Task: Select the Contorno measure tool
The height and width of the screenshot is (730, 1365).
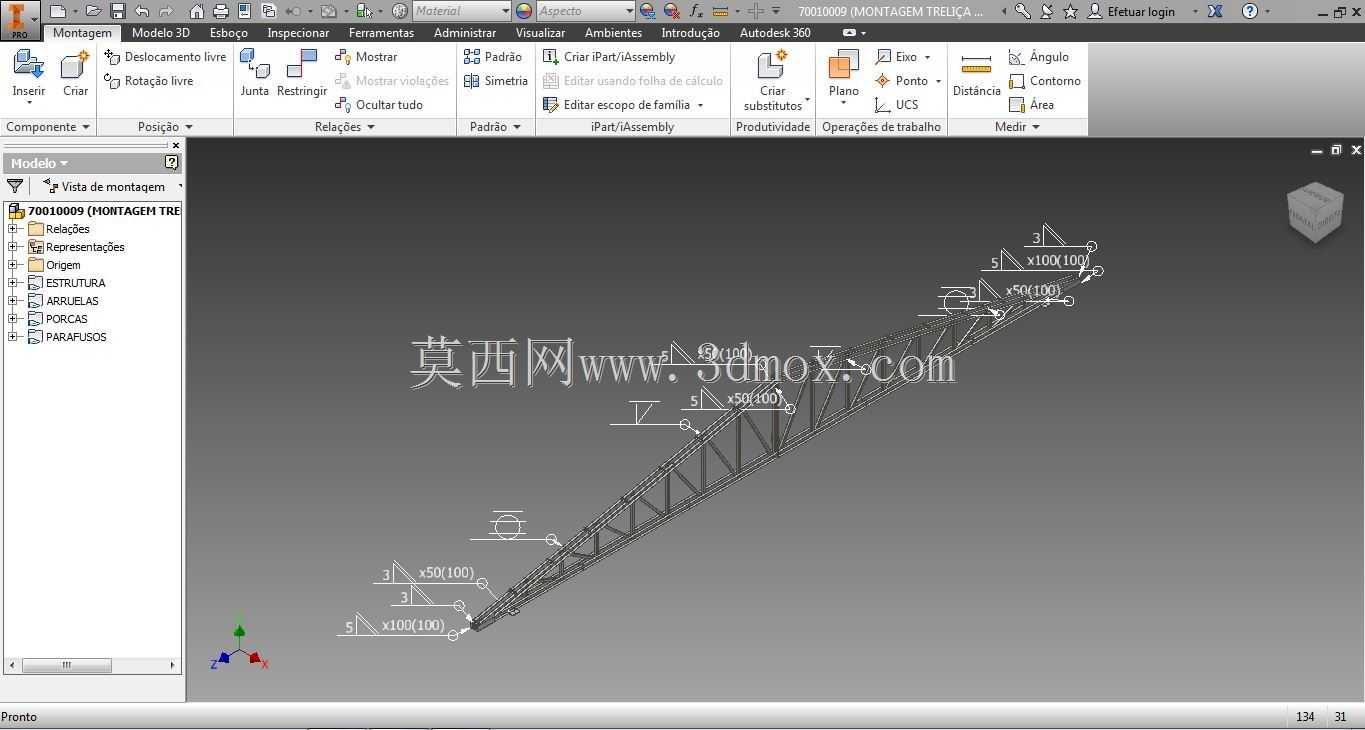Action: click(1045, 81)
